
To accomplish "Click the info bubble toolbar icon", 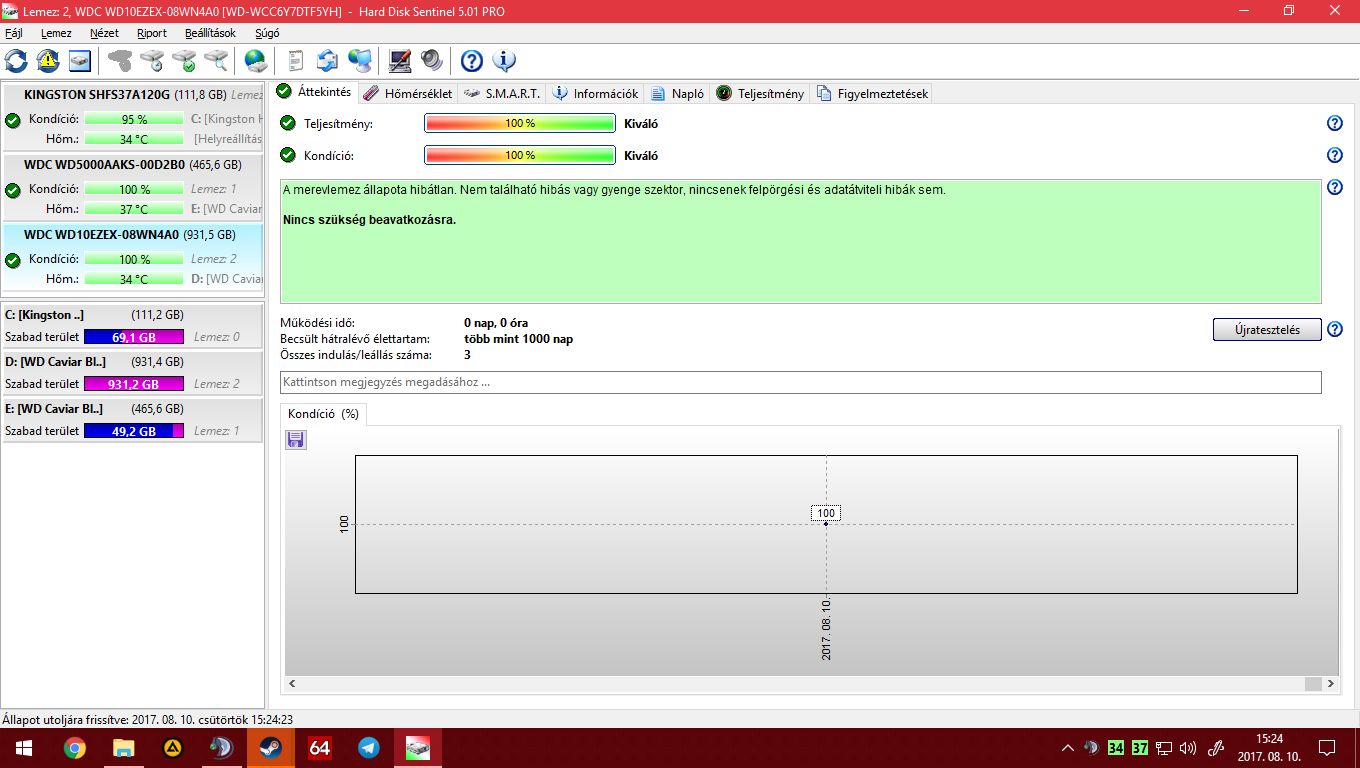I will (x=504, y=61).
